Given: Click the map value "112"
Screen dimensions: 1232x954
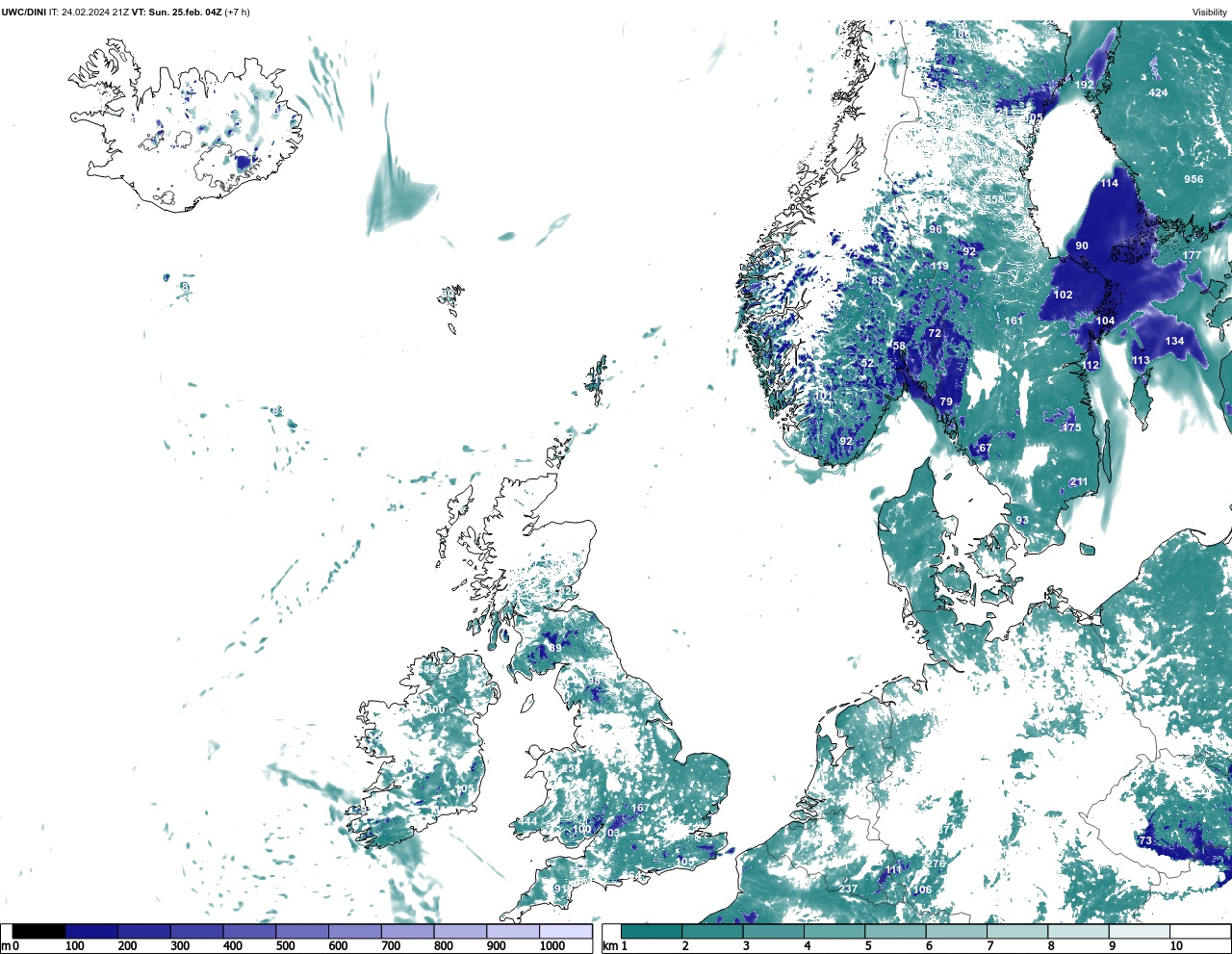Looking at the screenshot, I should coord(1090,365).
